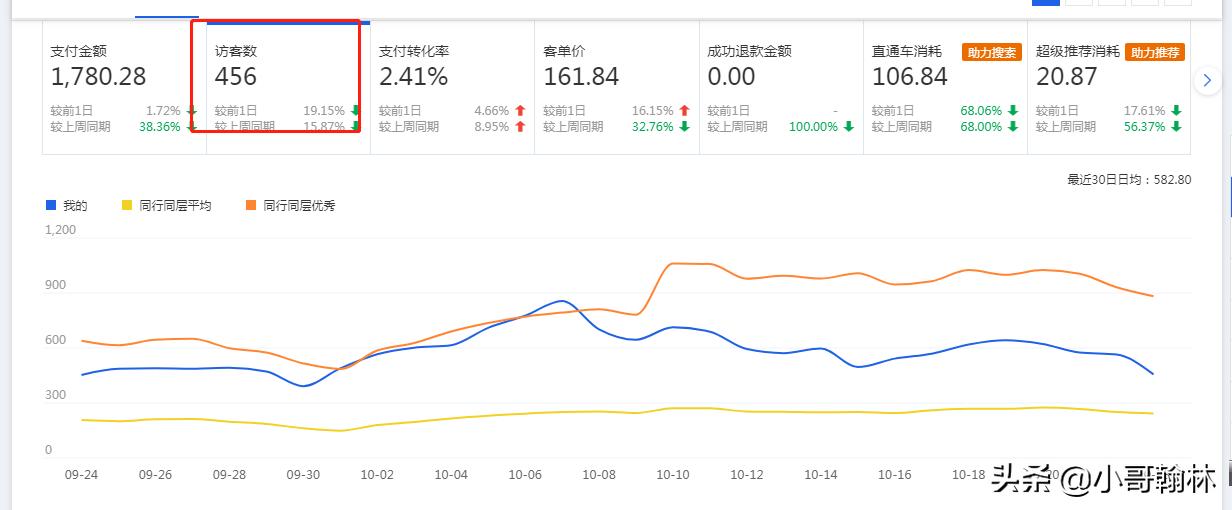Click the 10-08 x-axis date label
This screenshot has height=510, width=1232.
coord(599,475)
